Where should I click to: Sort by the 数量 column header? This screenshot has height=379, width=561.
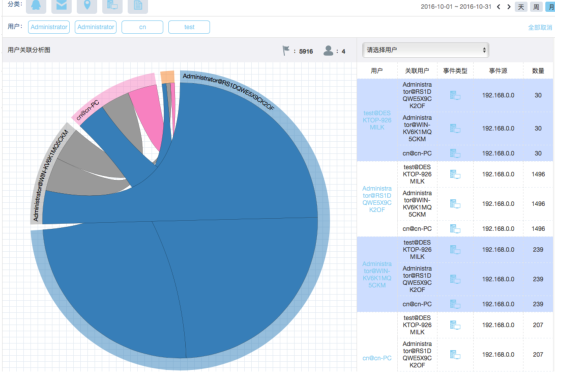point(538,71)
